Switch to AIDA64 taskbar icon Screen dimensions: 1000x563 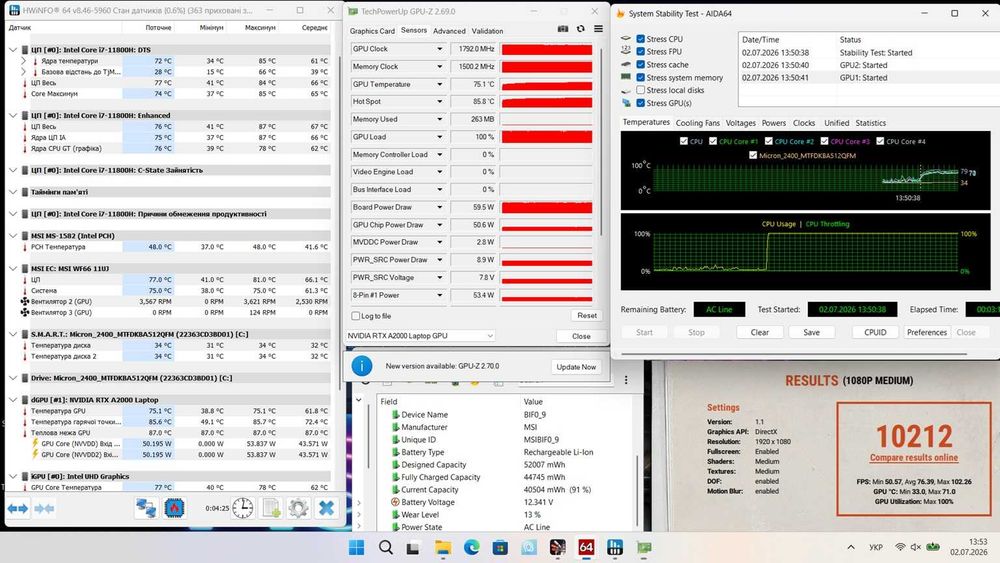click(586, 547)
